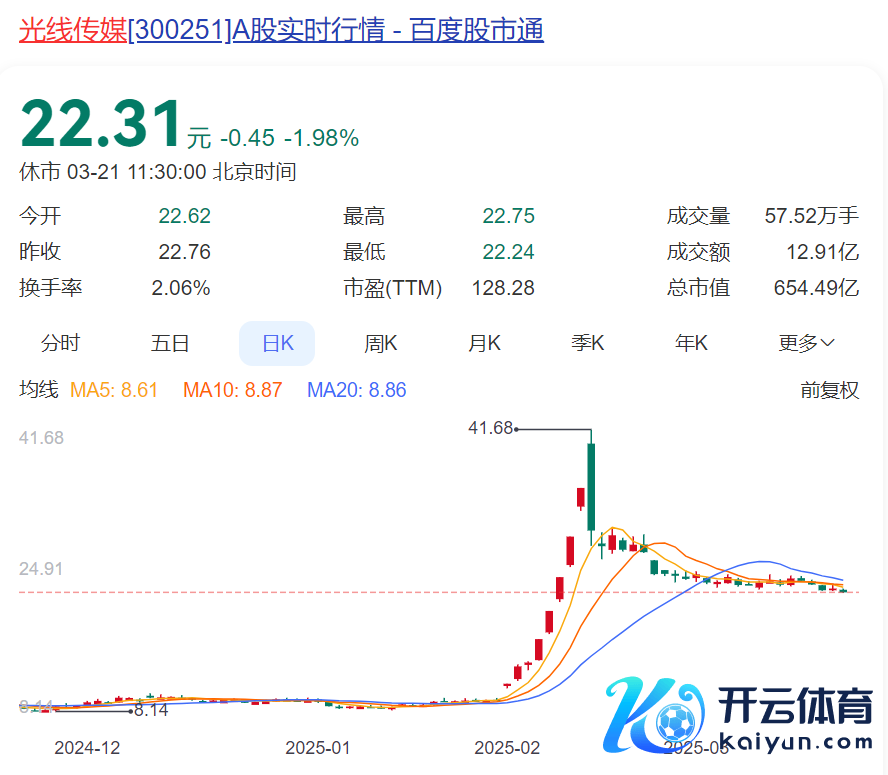Click the 41.68 peak price marker

[490, 428]
